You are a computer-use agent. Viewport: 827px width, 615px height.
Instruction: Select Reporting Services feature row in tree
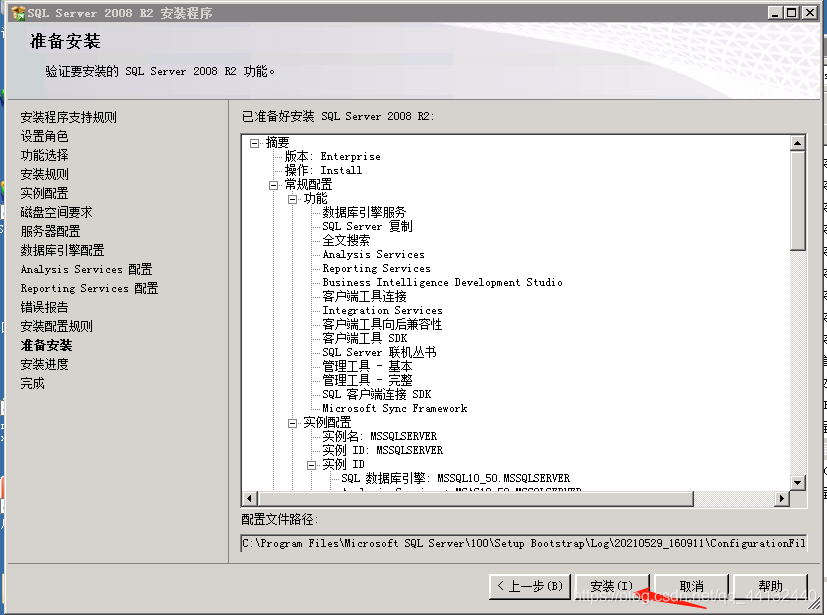point(376,268)
